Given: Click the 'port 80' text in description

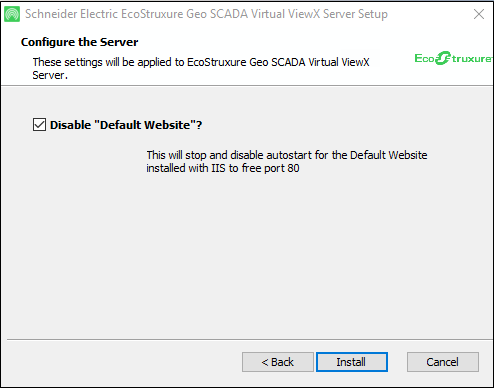Looking at the screenshot, I should pos(282,168).
